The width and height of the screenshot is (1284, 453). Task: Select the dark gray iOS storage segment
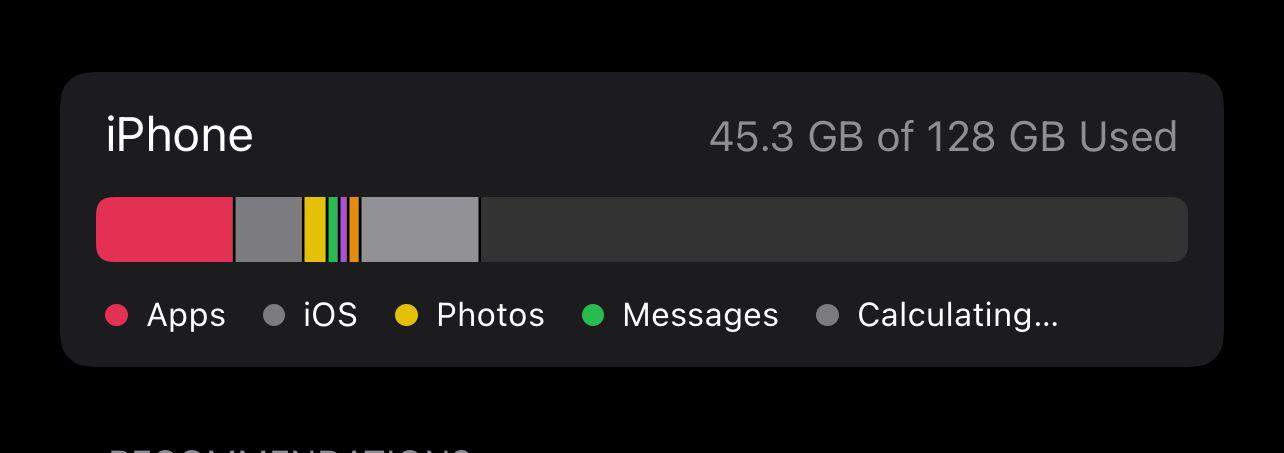click(x=268, y=229)
